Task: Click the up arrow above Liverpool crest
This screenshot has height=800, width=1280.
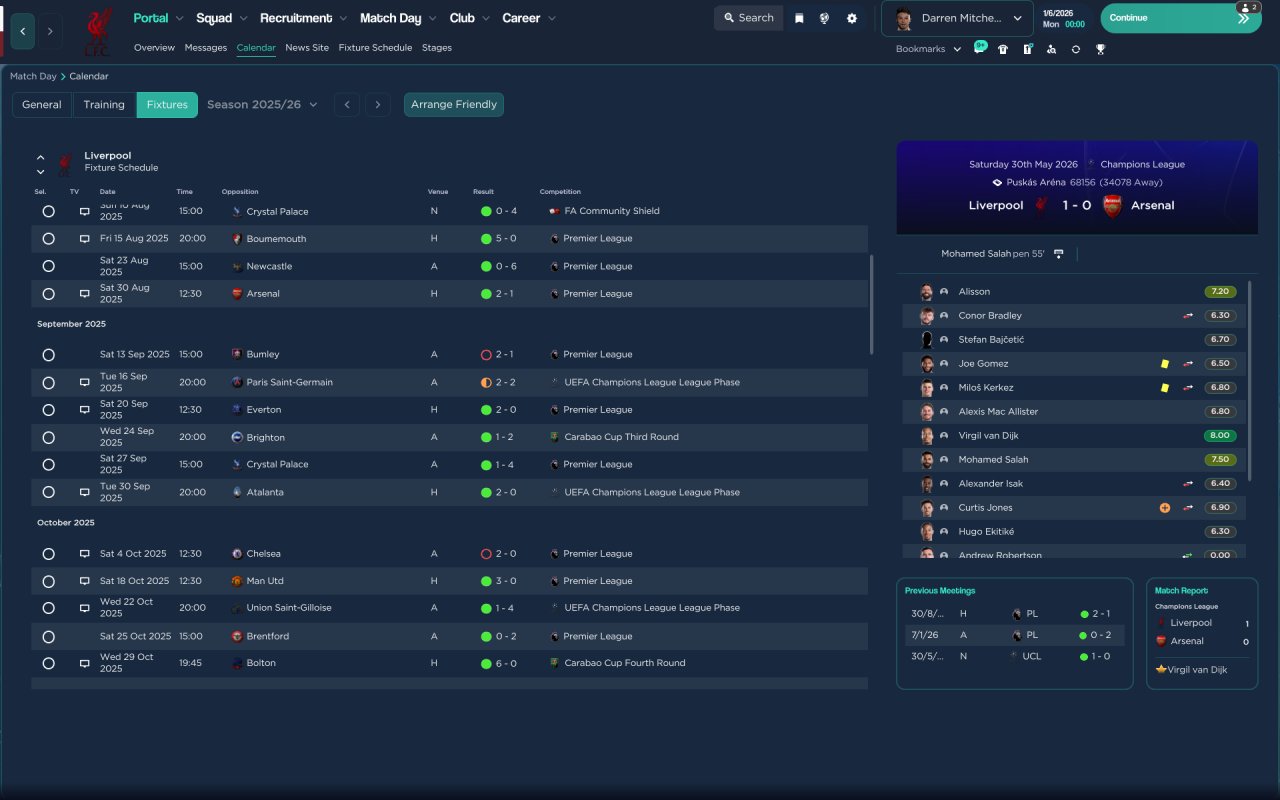Action: (x=41, y=157)
